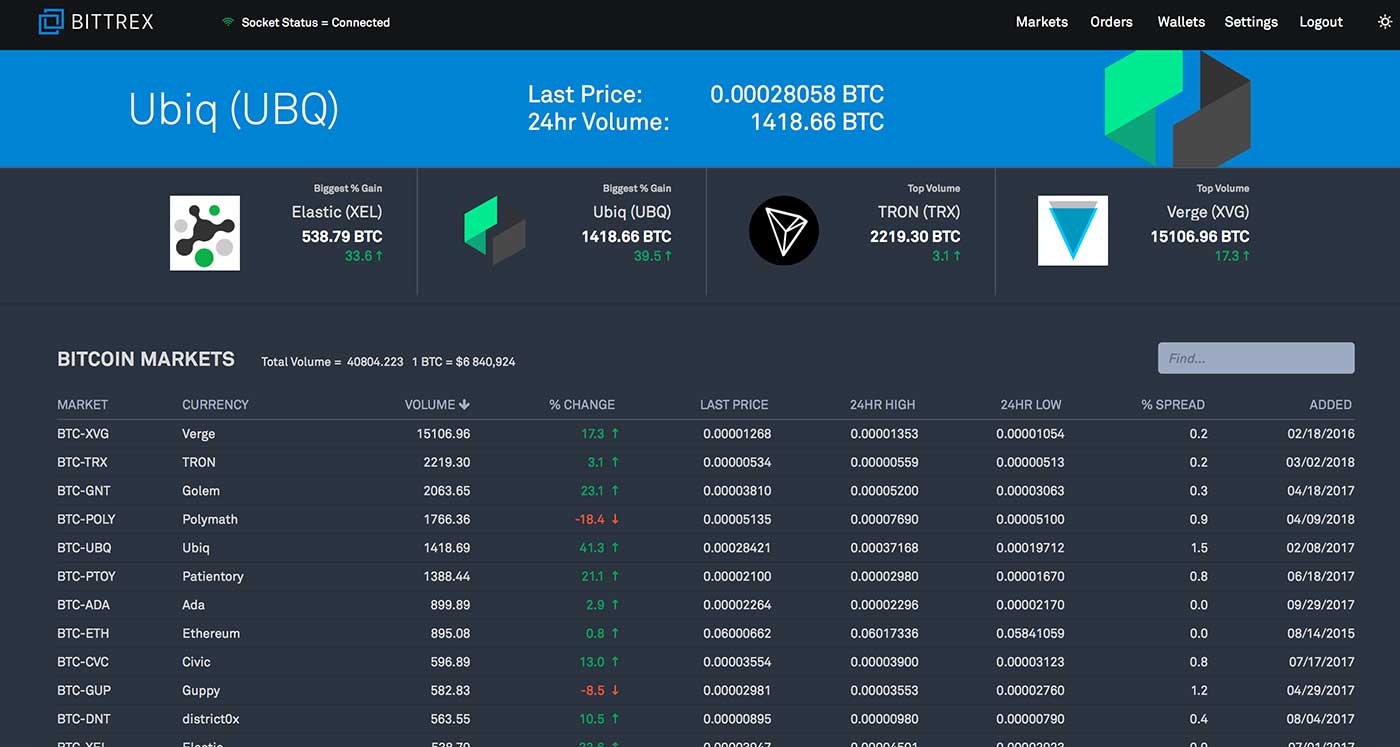
Task: Click the 24hr Volume 1418.66 BTC value in the banner
Action: (817, 122)
